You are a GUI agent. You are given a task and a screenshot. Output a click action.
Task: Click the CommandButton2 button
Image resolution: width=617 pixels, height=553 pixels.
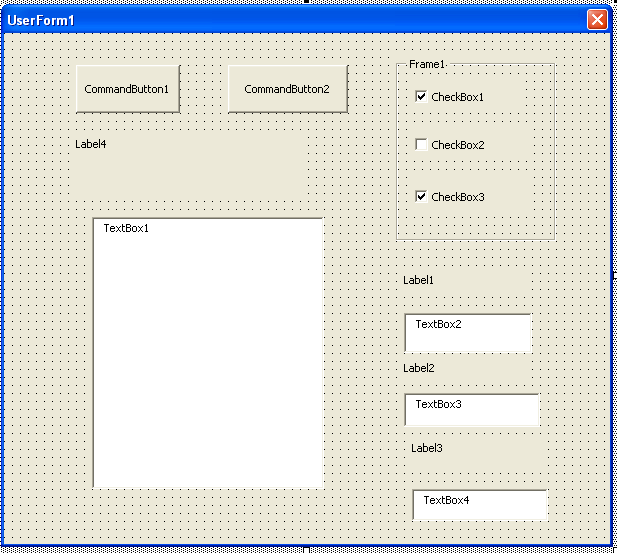[288, 89]
